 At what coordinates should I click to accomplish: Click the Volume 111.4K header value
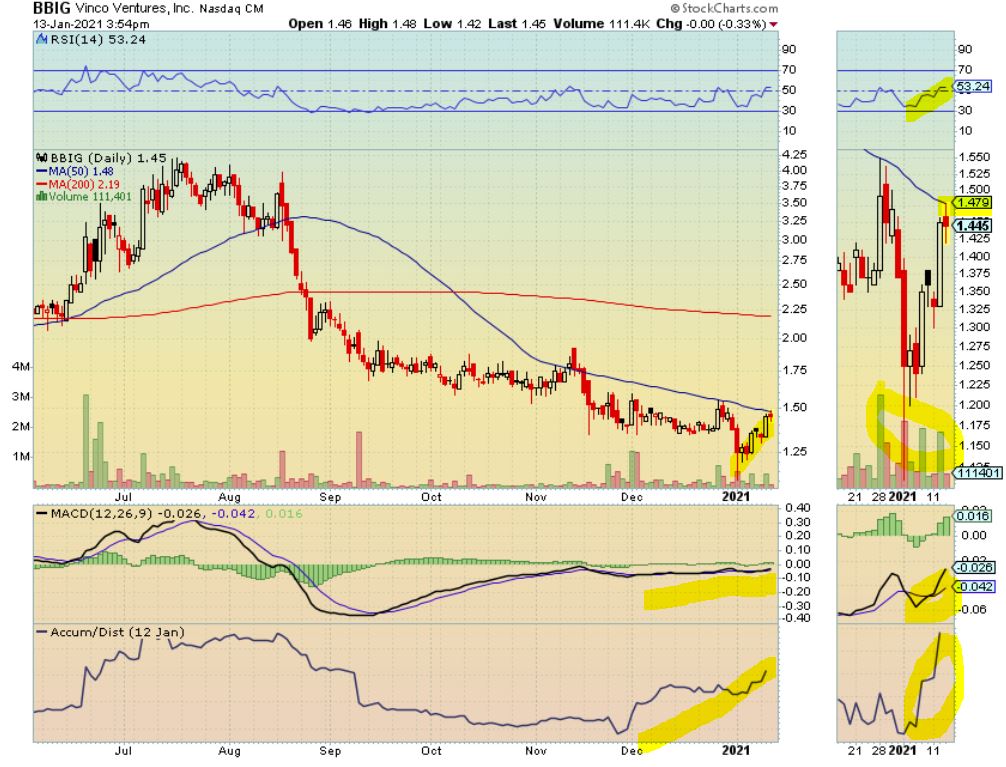click(x=602, y=24)
